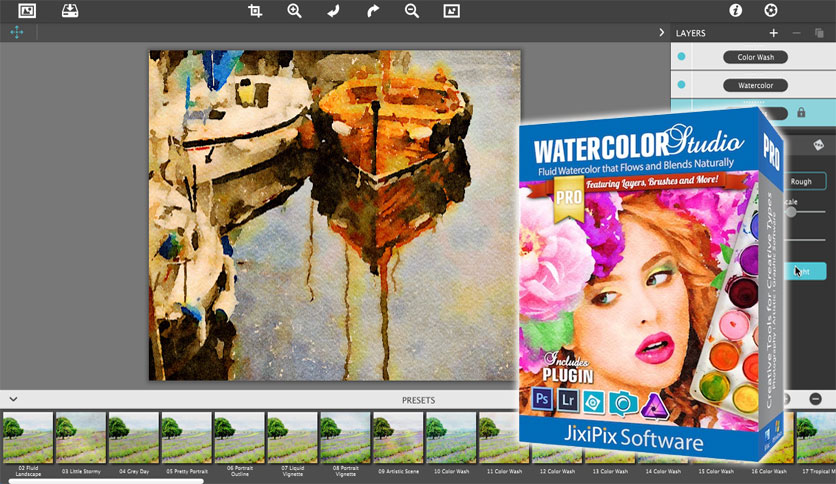
Task: Click the watercolor boat painting on canvas
Action: (x=334, y=215)
